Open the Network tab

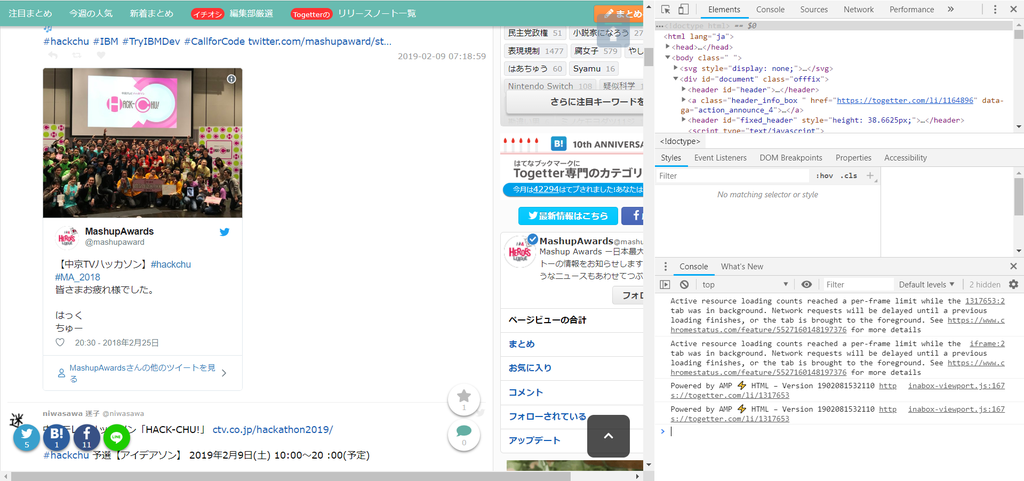(858, 10)
